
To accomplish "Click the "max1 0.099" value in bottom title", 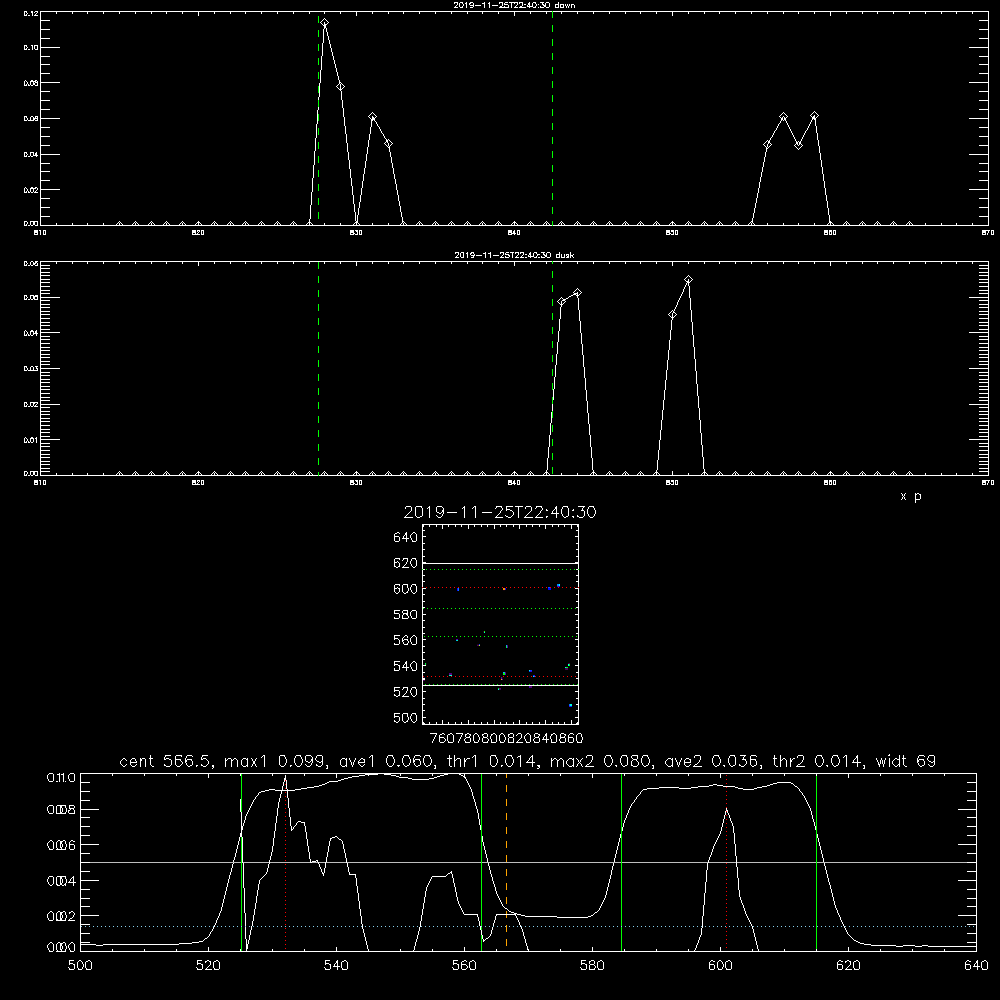I will point(276,761).
